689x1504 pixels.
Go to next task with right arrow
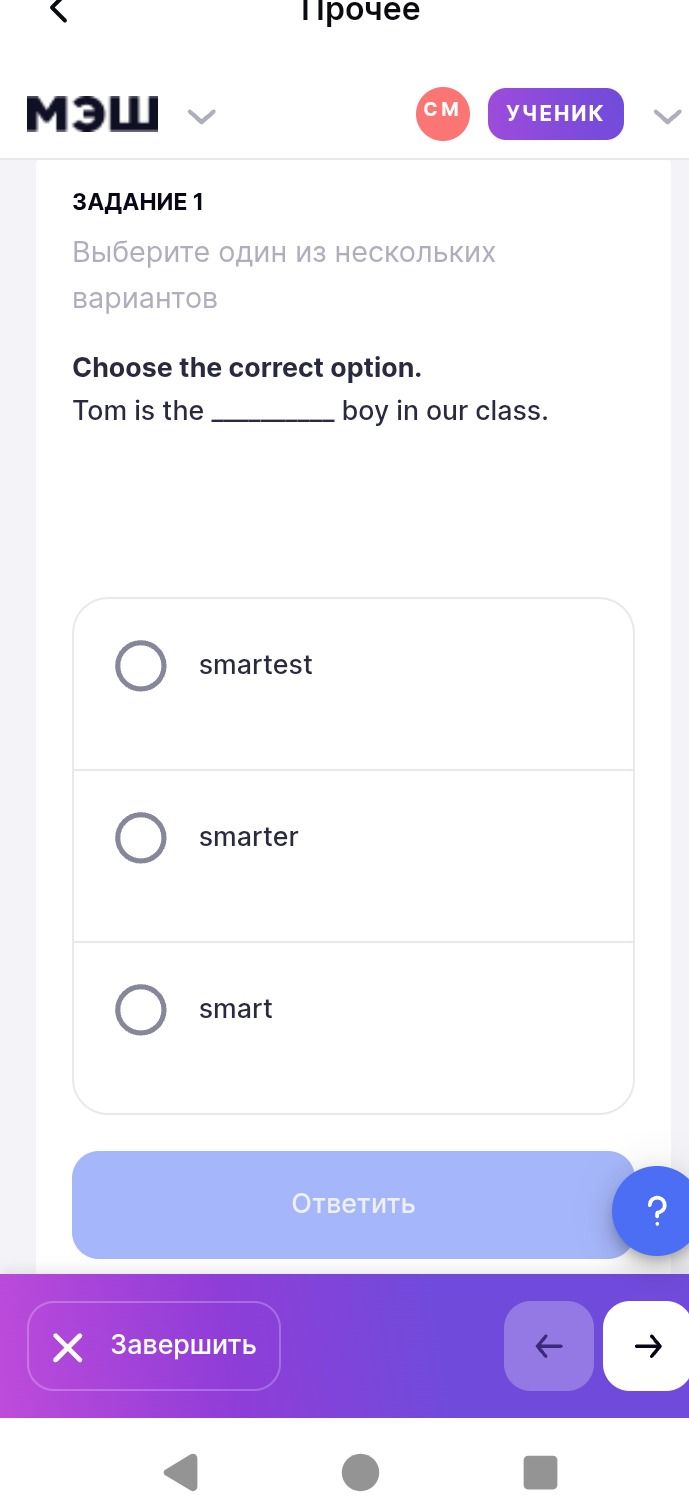[647, 1346]
